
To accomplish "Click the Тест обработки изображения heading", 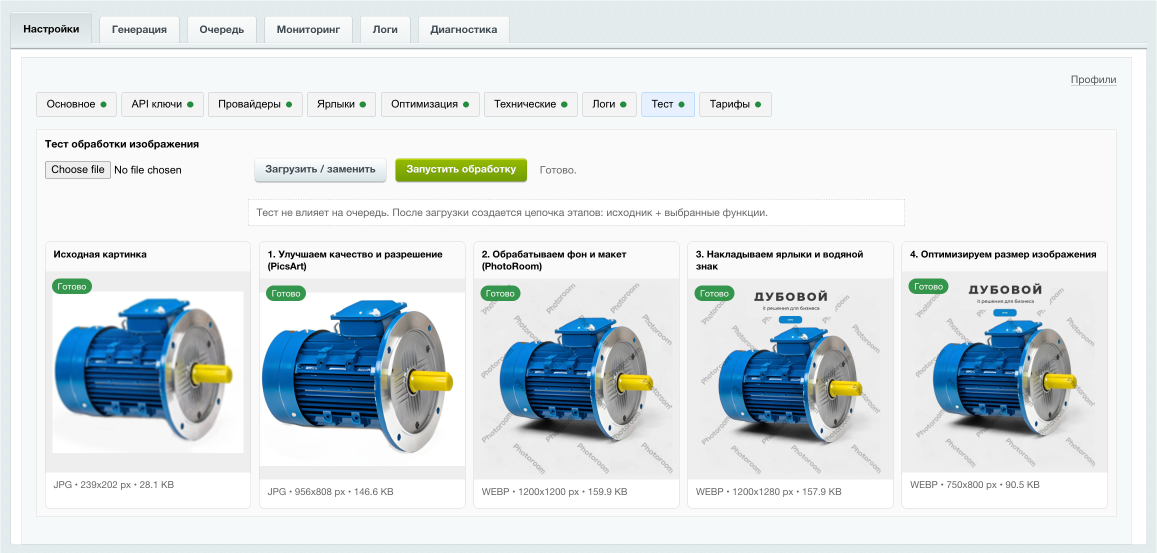I will point(122,144).
